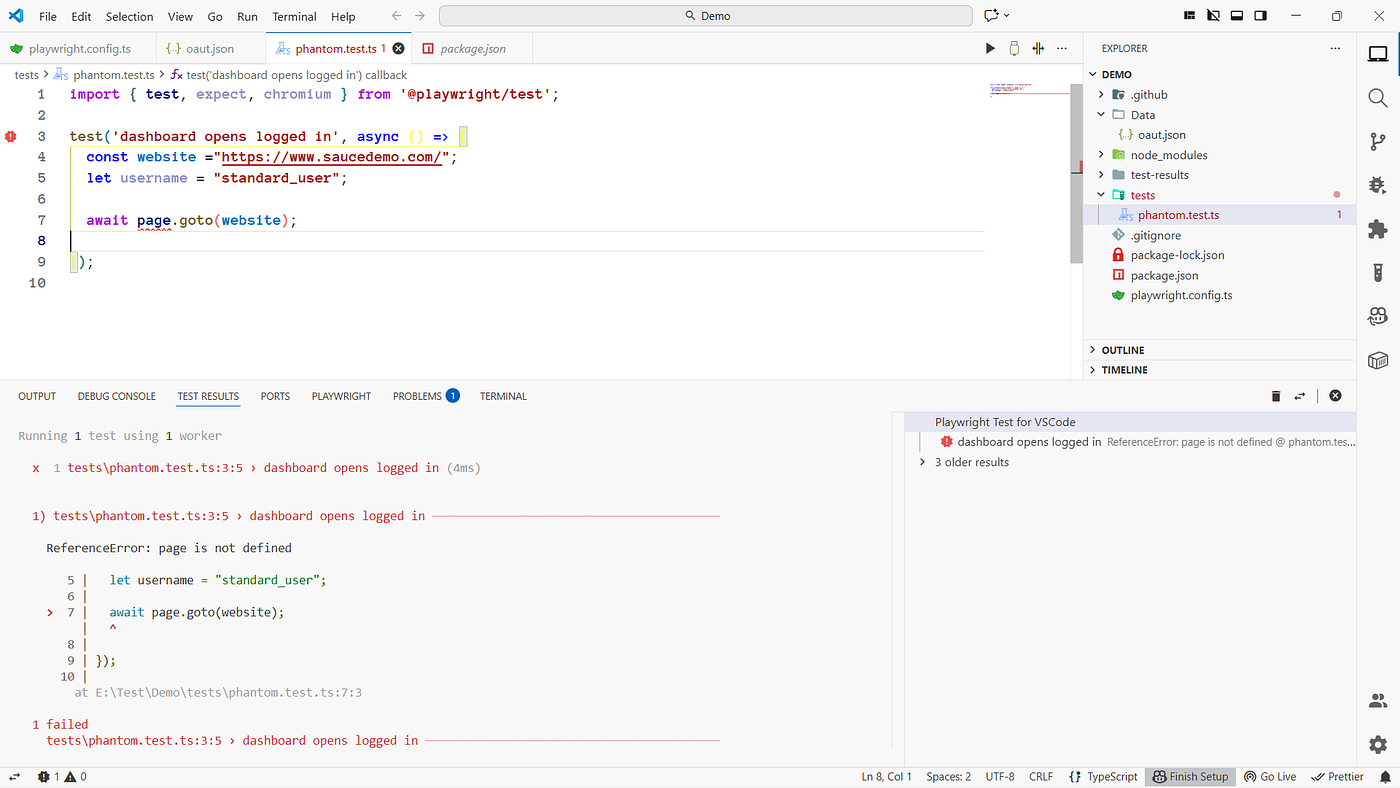Open the Source Control view
Image resolution: width=1400 pixels, height=788 pixels.
[x=1378, y=141]
